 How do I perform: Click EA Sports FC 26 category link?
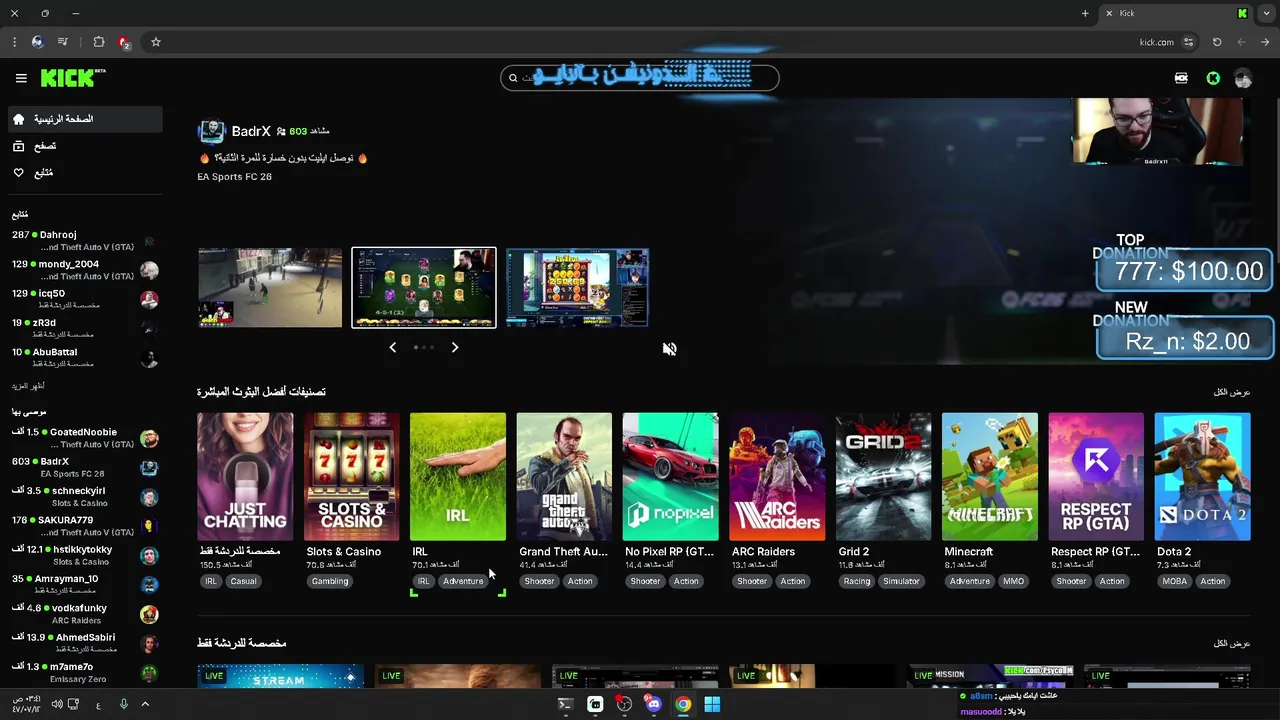pos(234,177)
